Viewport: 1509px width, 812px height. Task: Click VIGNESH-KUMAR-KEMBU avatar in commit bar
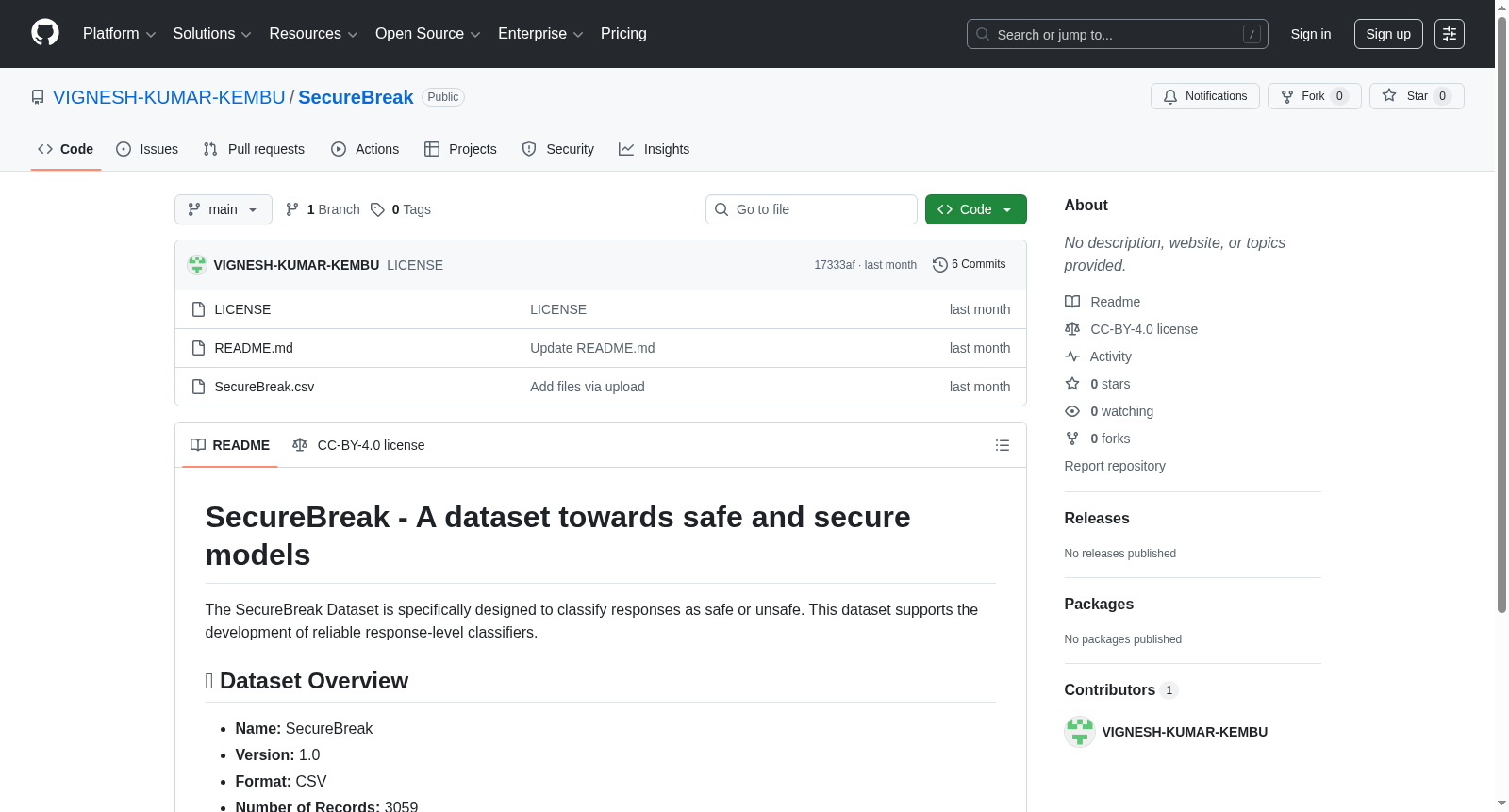197,265
